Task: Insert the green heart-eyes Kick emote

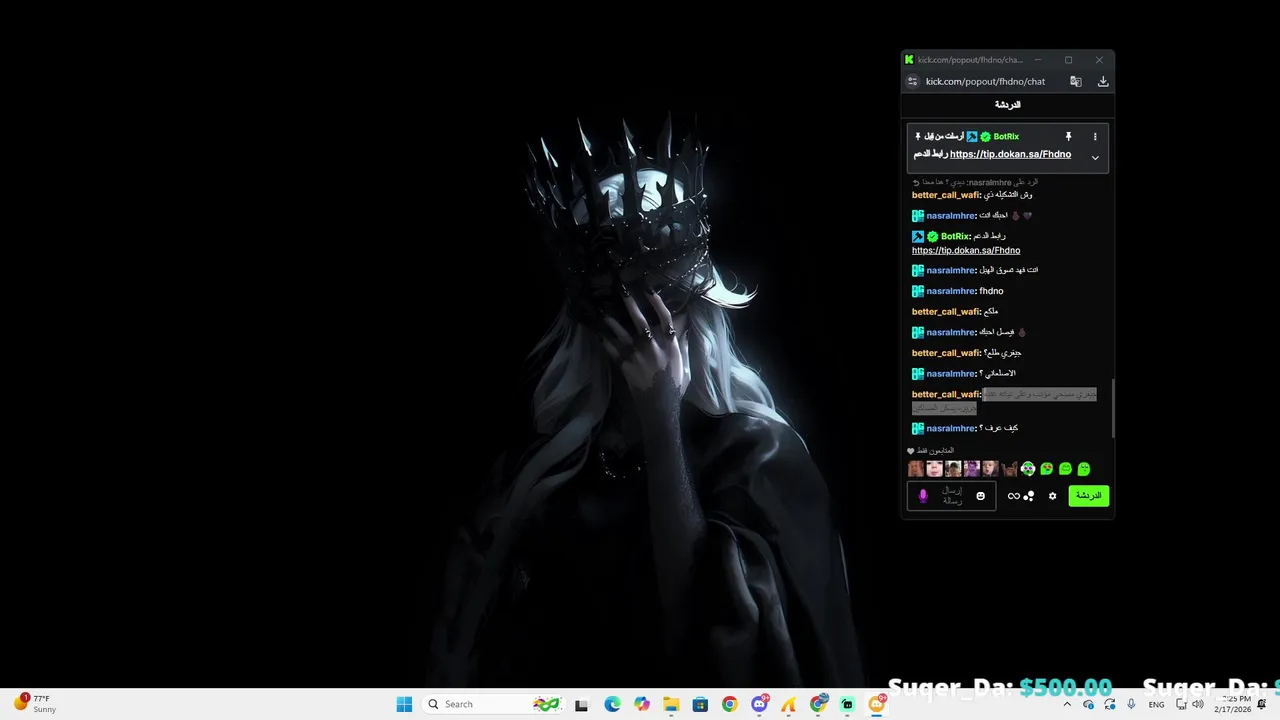Action: pos(1046,469)
